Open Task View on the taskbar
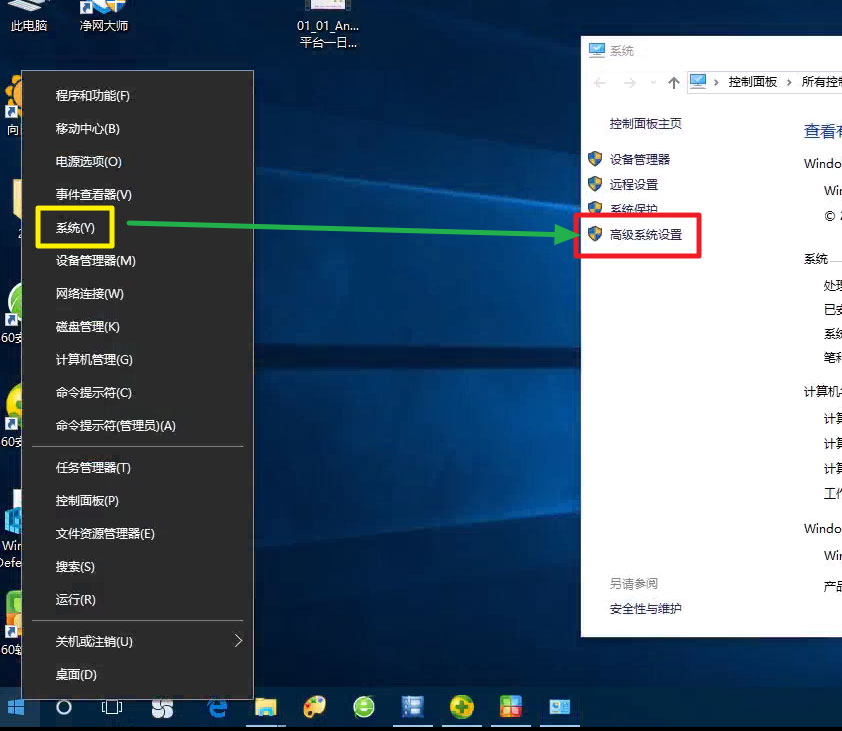 tap(112, 707)
